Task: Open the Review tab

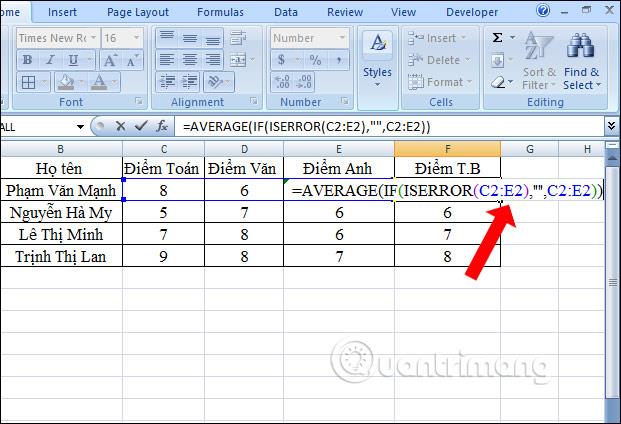Action: click(345, 12)
